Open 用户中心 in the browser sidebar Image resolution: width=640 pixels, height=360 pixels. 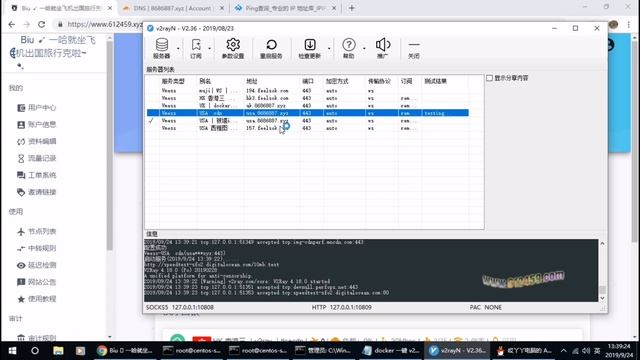tap(36, 108)
